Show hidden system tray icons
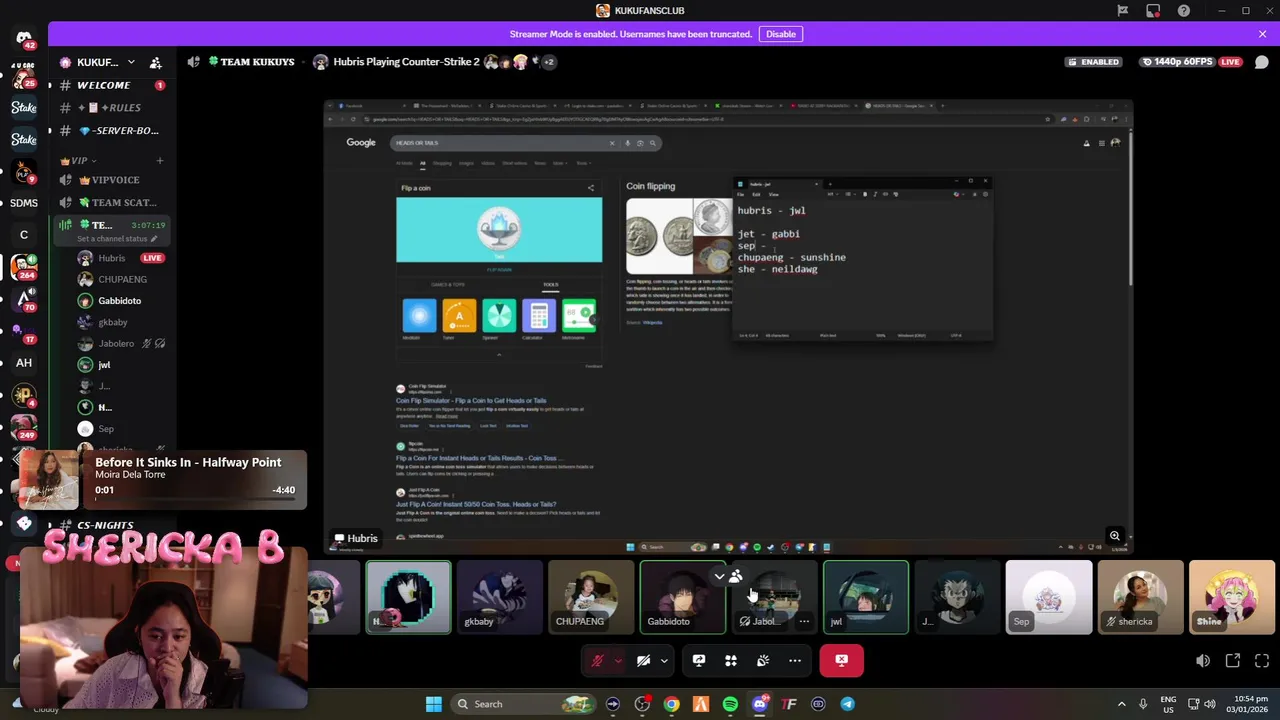The image size is (1280, 720). 1121,704
